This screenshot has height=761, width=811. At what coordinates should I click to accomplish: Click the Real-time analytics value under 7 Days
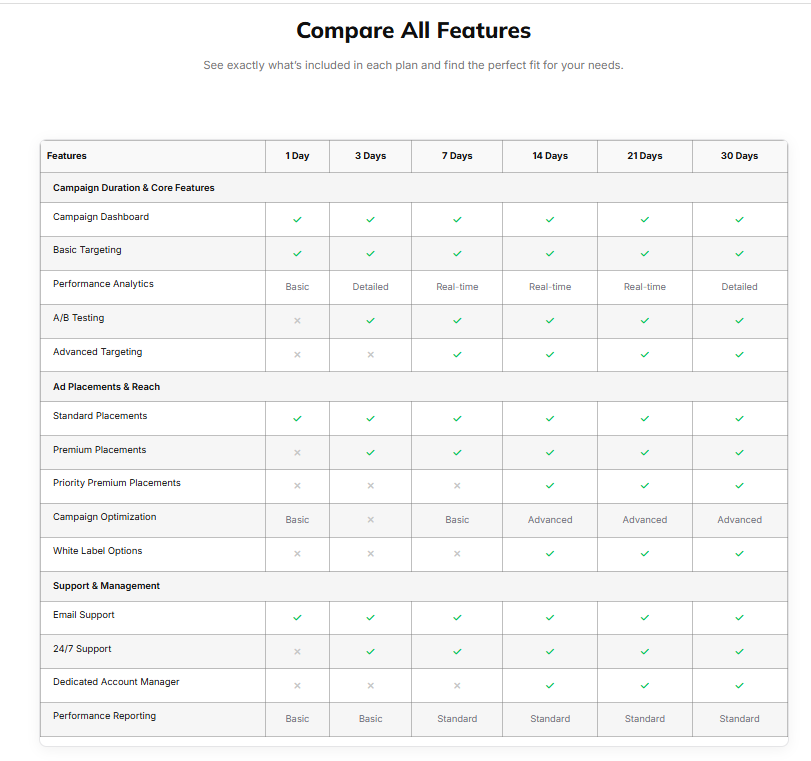click(457, 287)
